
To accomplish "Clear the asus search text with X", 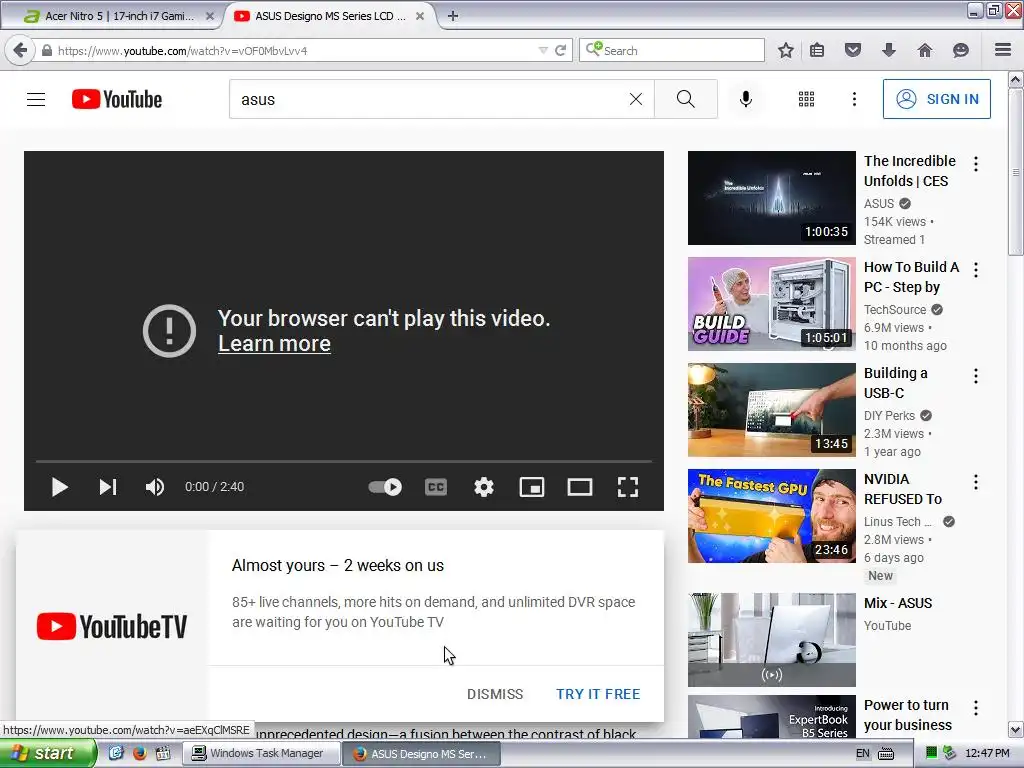I will click(635, 99).
